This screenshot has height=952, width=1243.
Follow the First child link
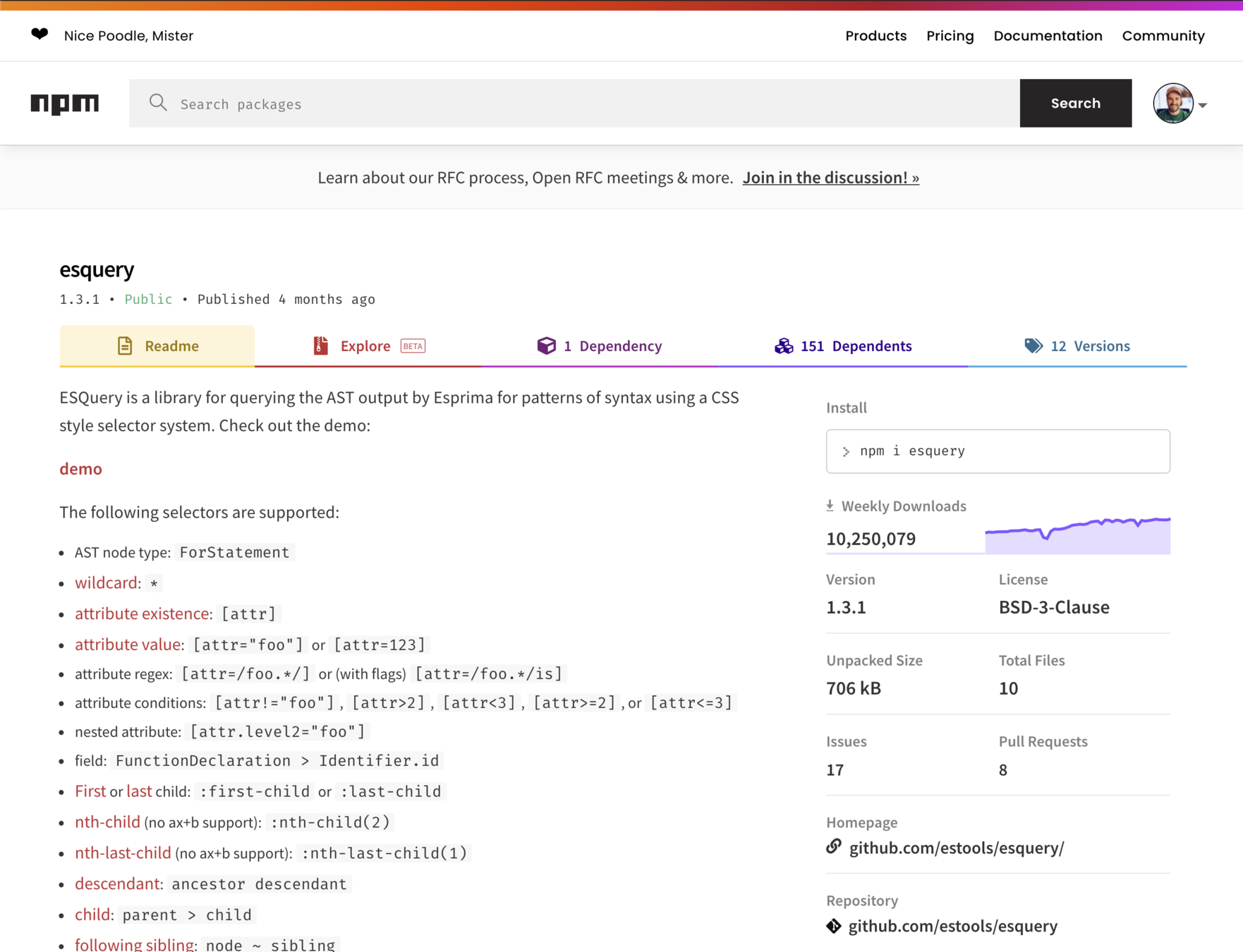tap(90, 791)
